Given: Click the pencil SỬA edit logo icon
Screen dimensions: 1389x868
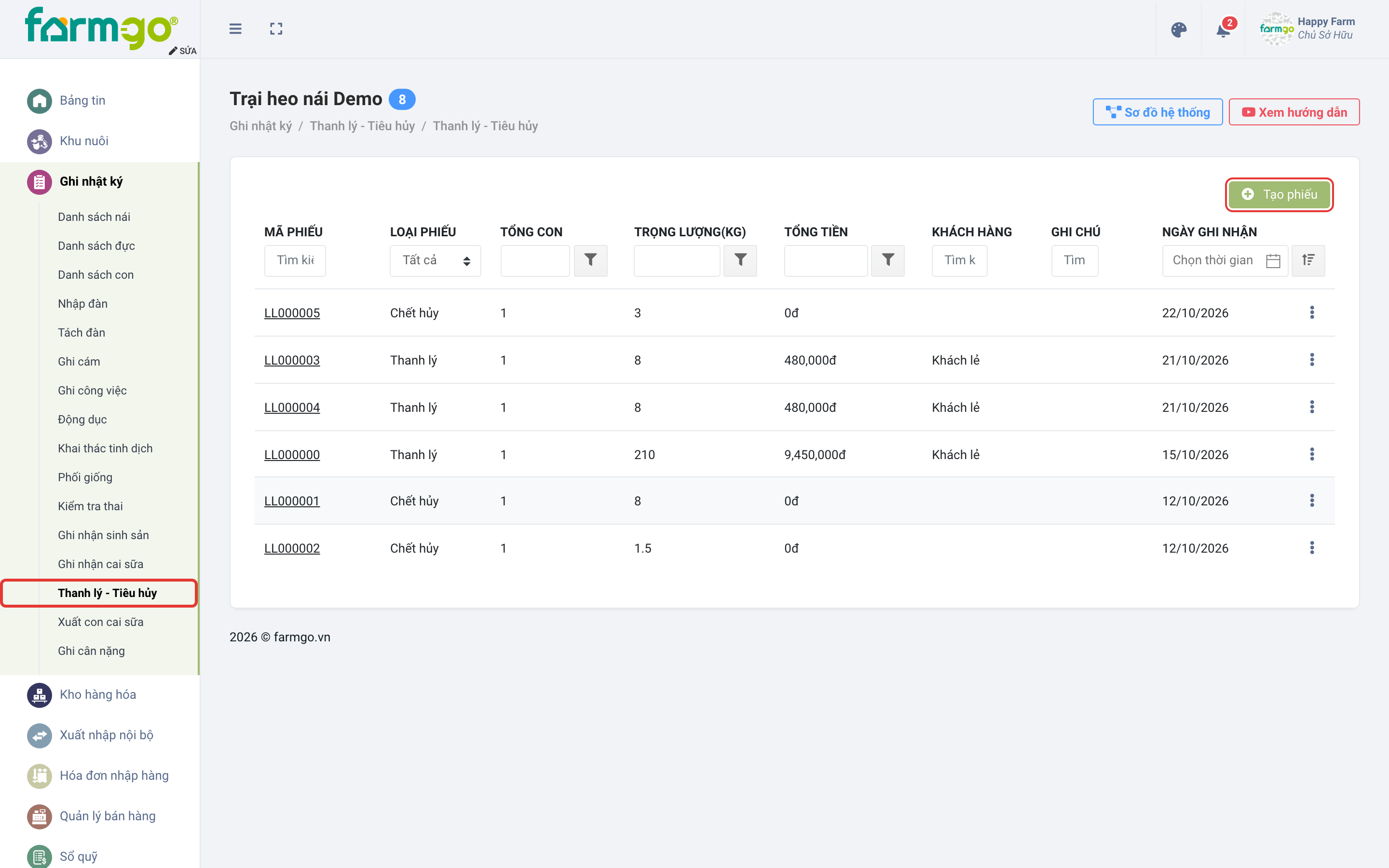Looking at the screenshot, I should coord(182,51).
